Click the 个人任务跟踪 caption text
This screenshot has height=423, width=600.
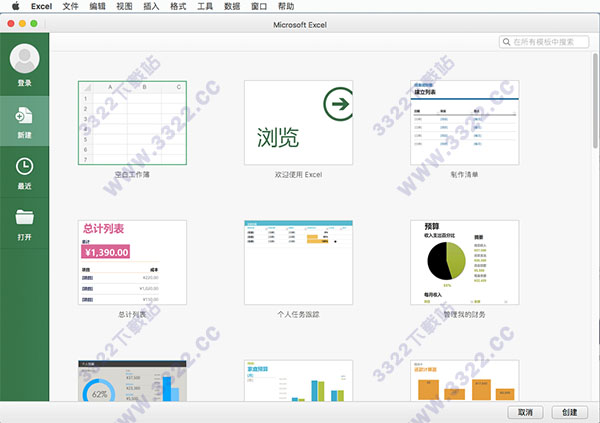point(298,314)
